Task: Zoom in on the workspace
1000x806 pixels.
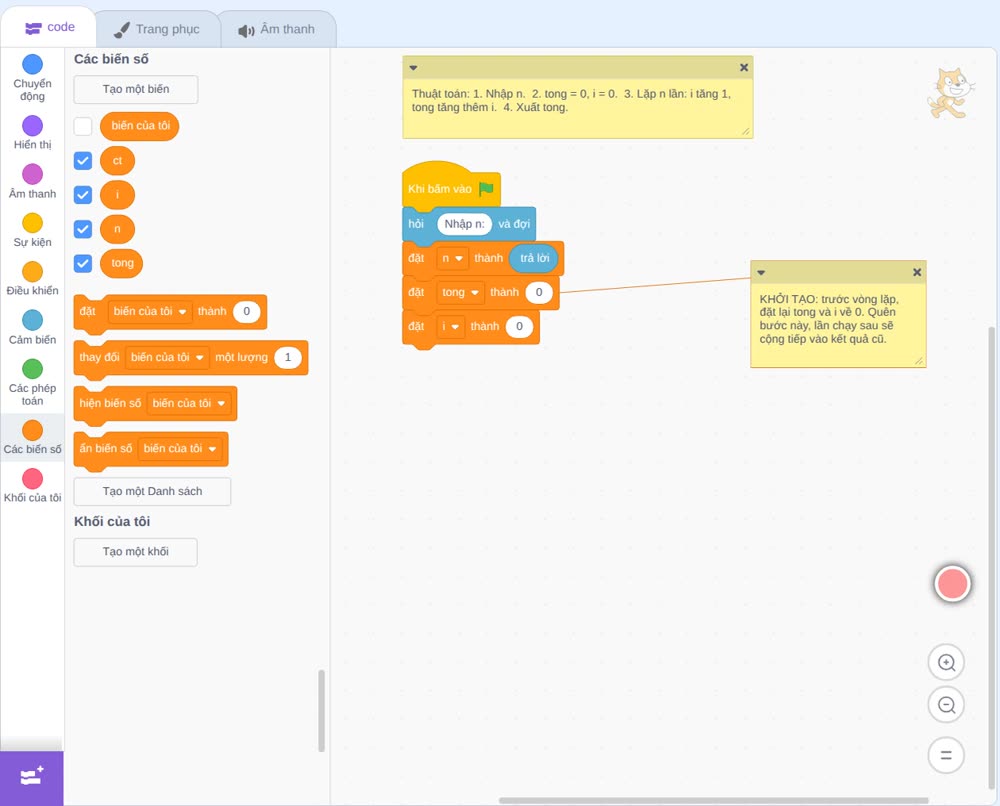Action: (946, 663)
